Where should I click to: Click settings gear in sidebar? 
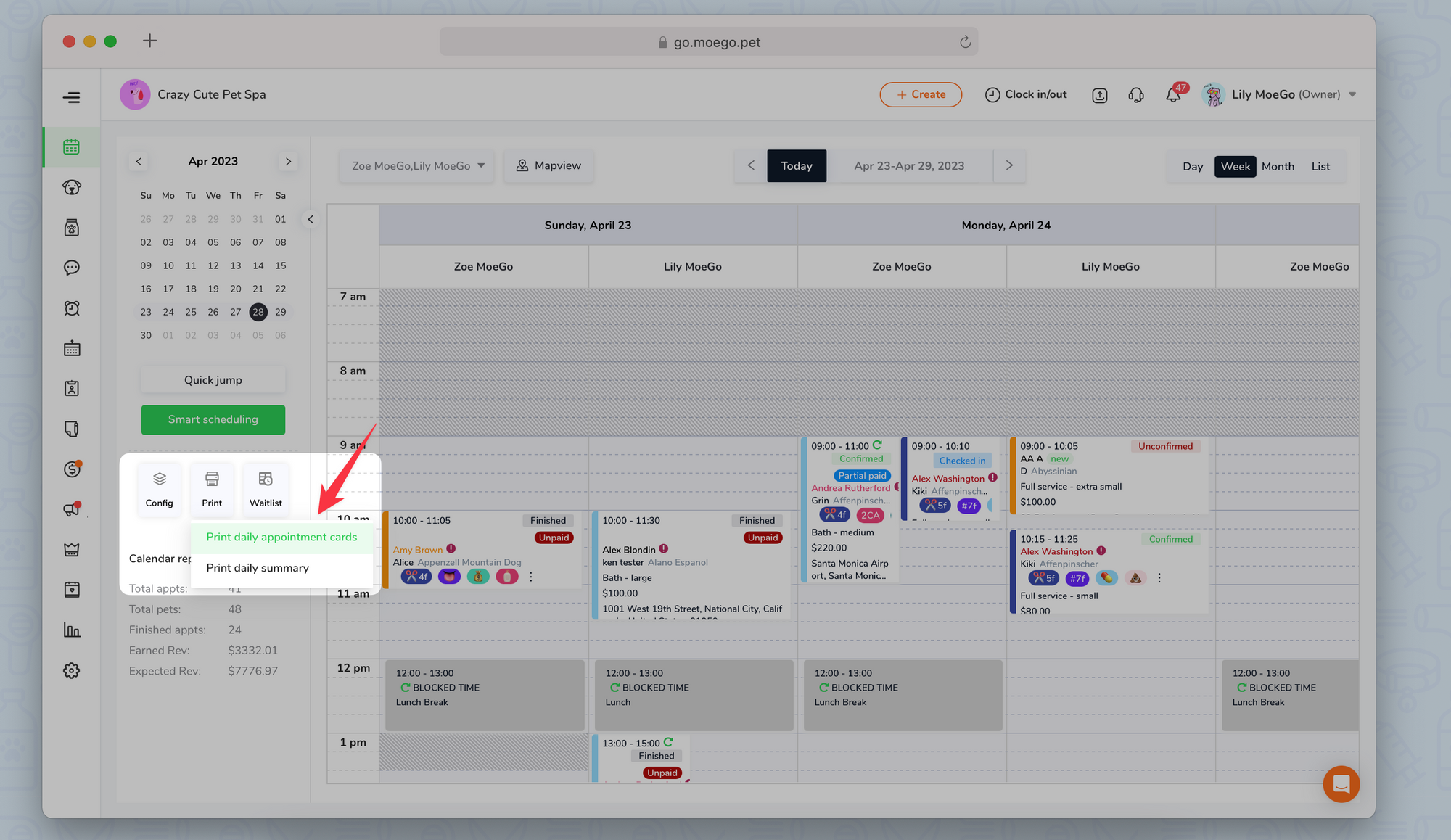click(x=71, y=671)
